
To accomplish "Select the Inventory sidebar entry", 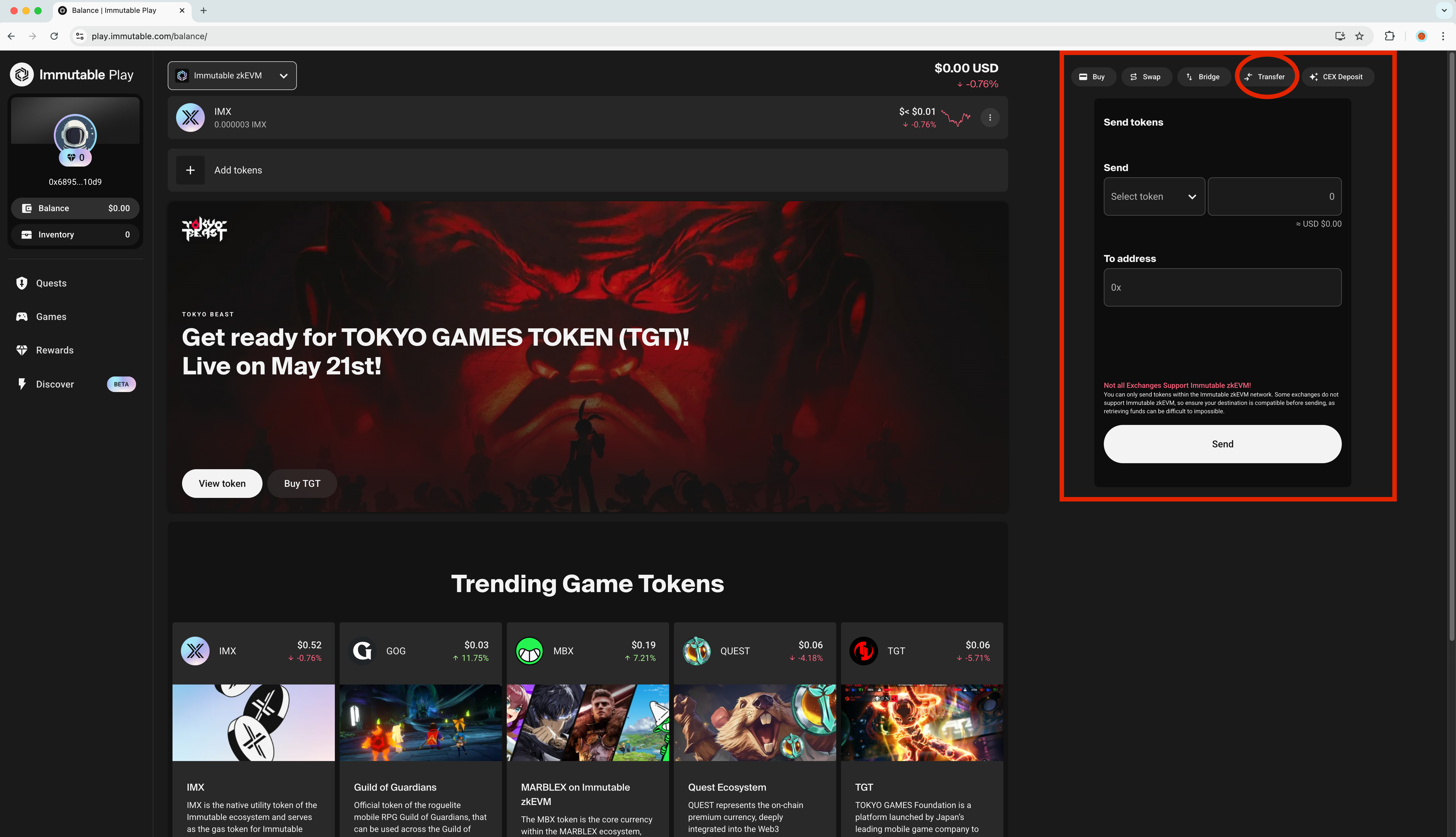I will [x=75, y=234].
